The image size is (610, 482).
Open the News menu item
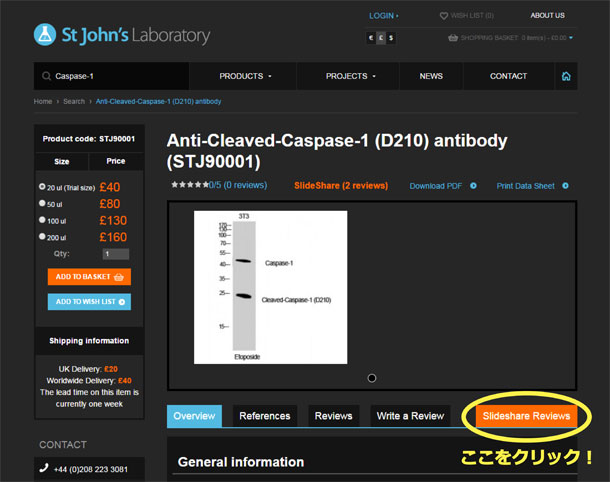click(x=431, y=76)
